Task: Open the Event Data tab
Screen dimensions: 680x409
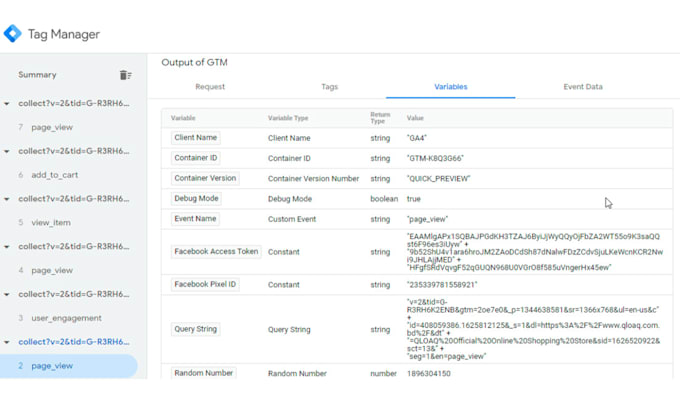Action: (583, 87)
